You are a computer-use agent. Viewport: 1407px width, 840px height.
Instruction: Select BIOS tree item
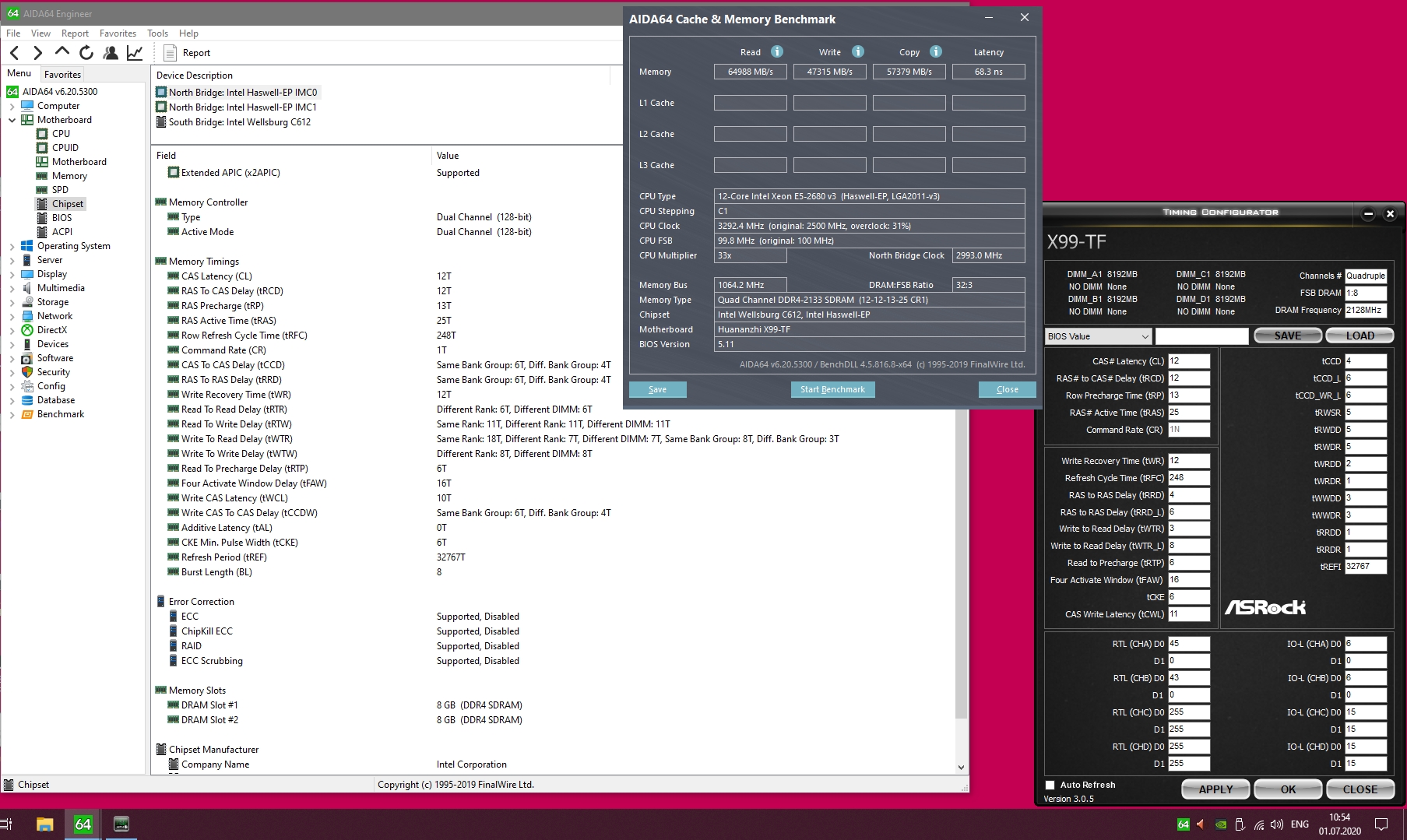click(62, 218)
